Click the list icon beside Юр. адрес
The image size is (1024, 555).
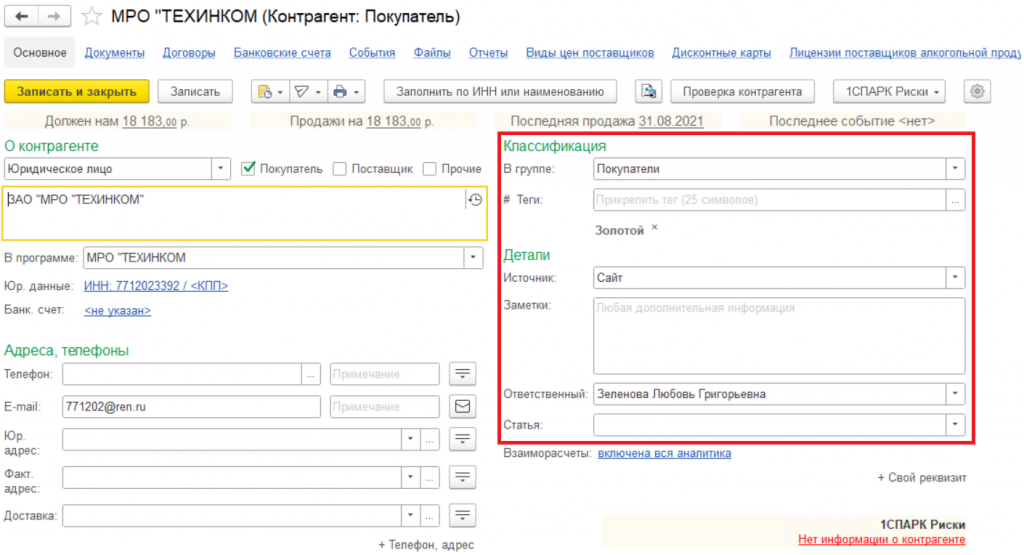coord(462,439)
